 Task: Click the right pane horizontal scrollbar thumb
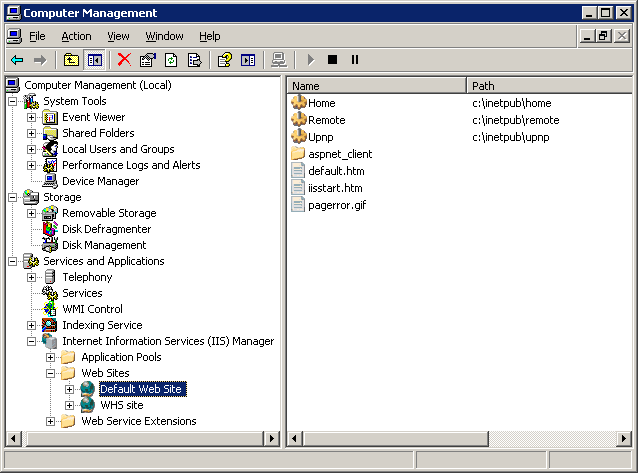[395, 439]
